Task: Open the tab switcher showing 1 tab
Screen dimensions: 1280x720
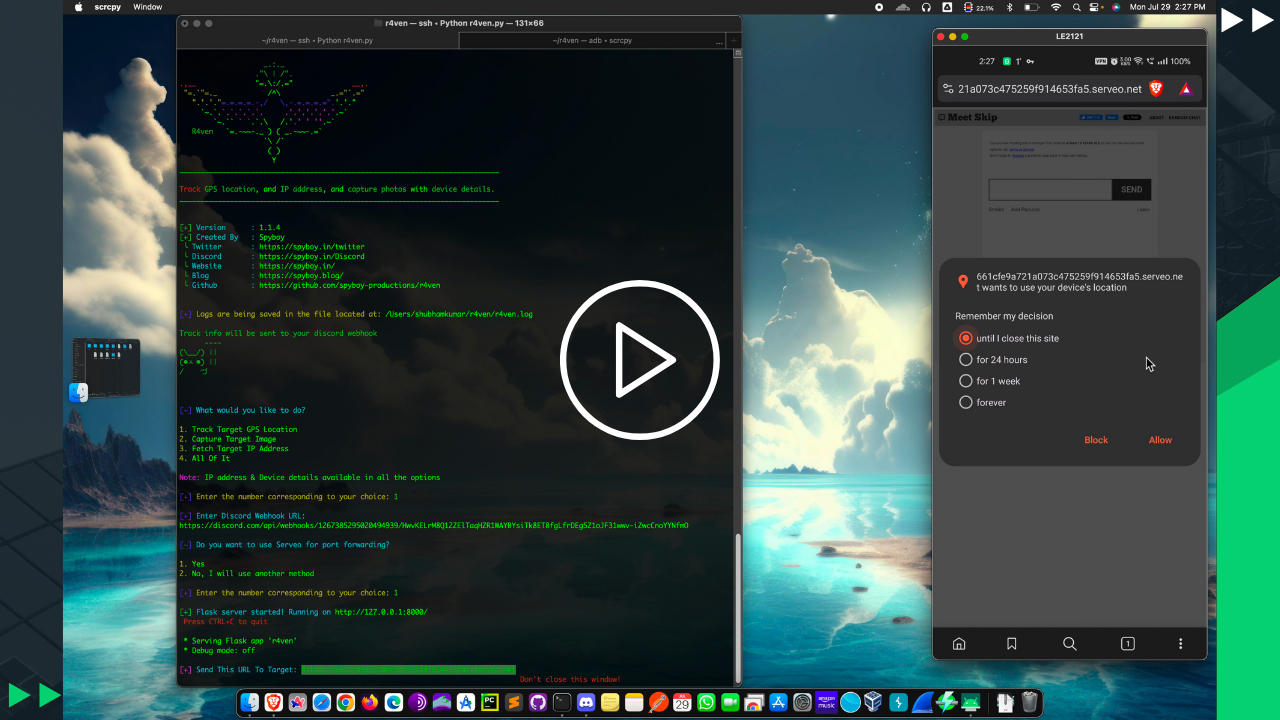Action: pos(1127,644)
